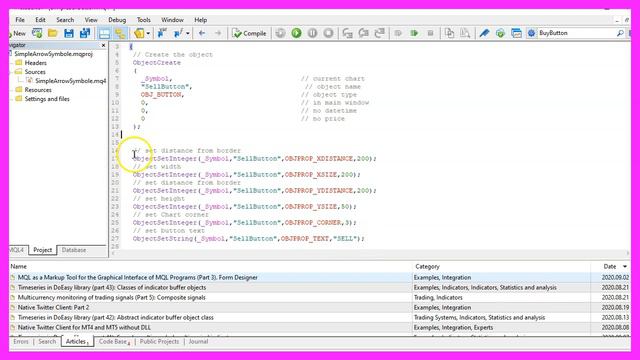Click the green Start debugging button
The width and height of the screenshot is (640, 360).
(296, 33)
